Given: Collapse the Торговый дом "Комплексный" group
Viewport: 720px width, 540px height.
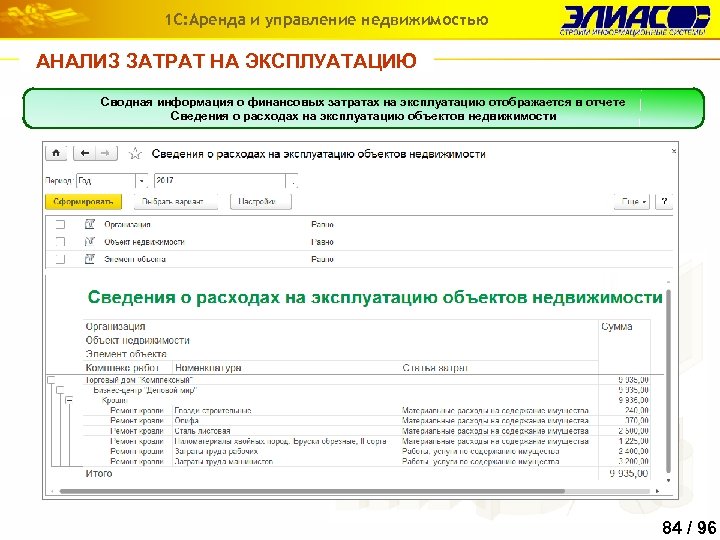Looking at the screenshot, I should tap(51, 380).
